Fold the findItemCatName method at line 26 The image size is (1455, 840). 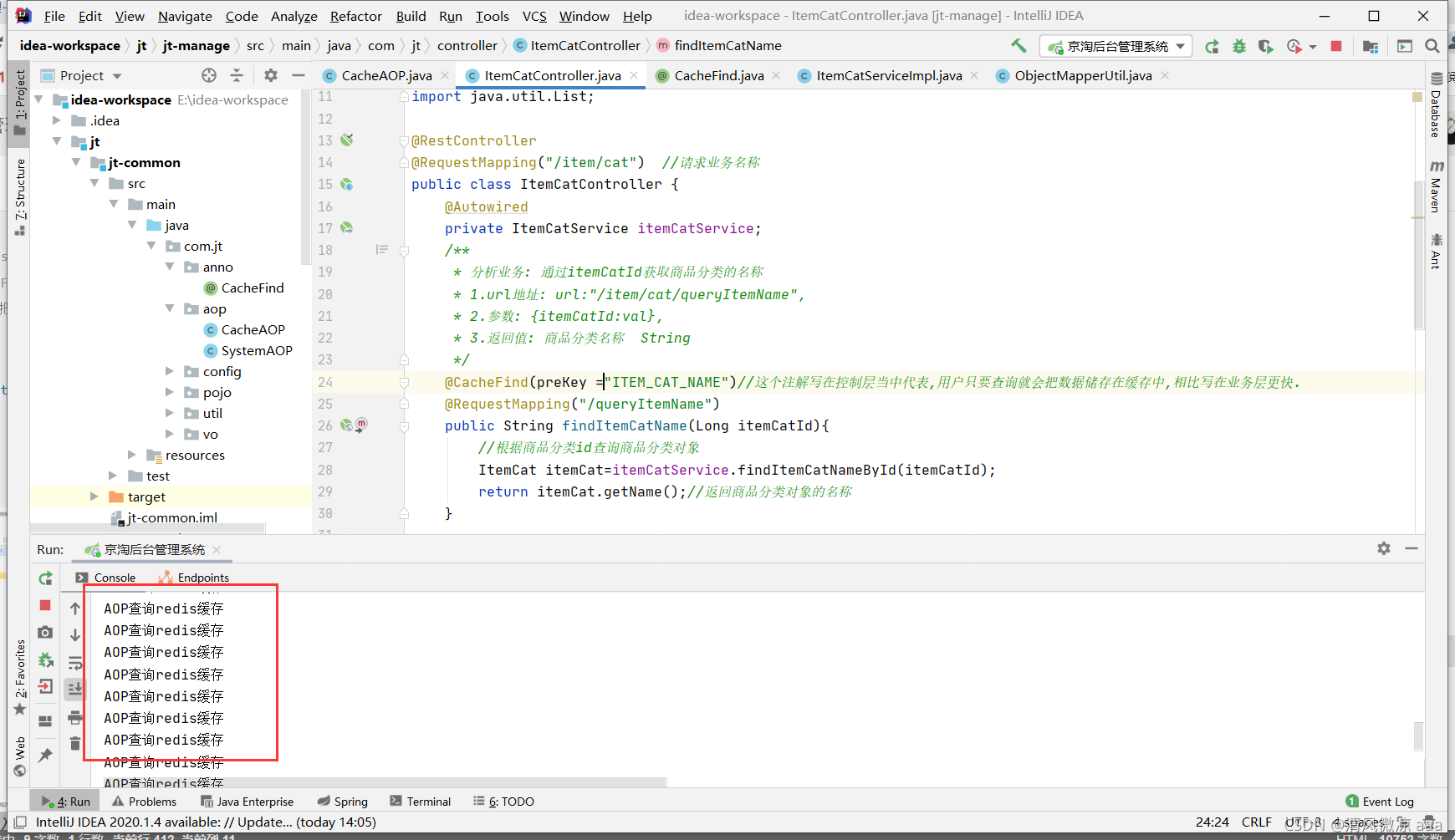(404, 426)
